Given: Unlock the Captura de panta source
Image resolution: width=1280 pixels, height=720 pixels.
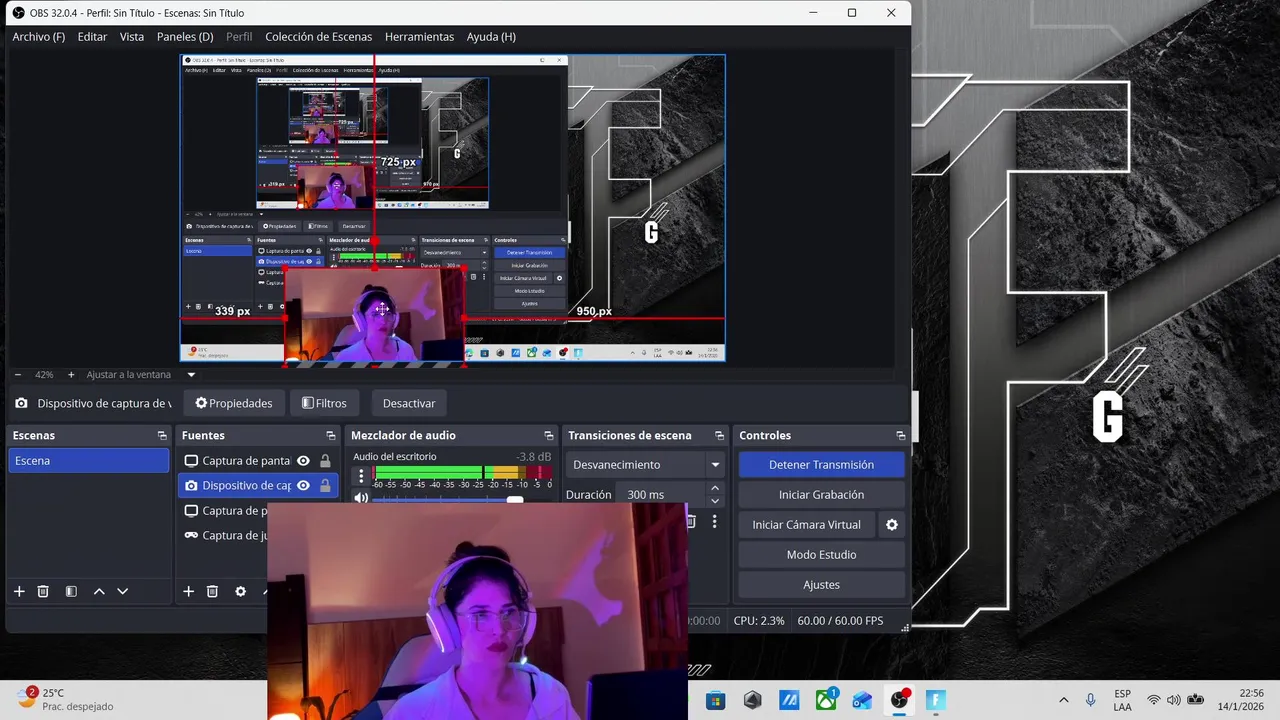Looking at the screenshot, I should [325, 461].
